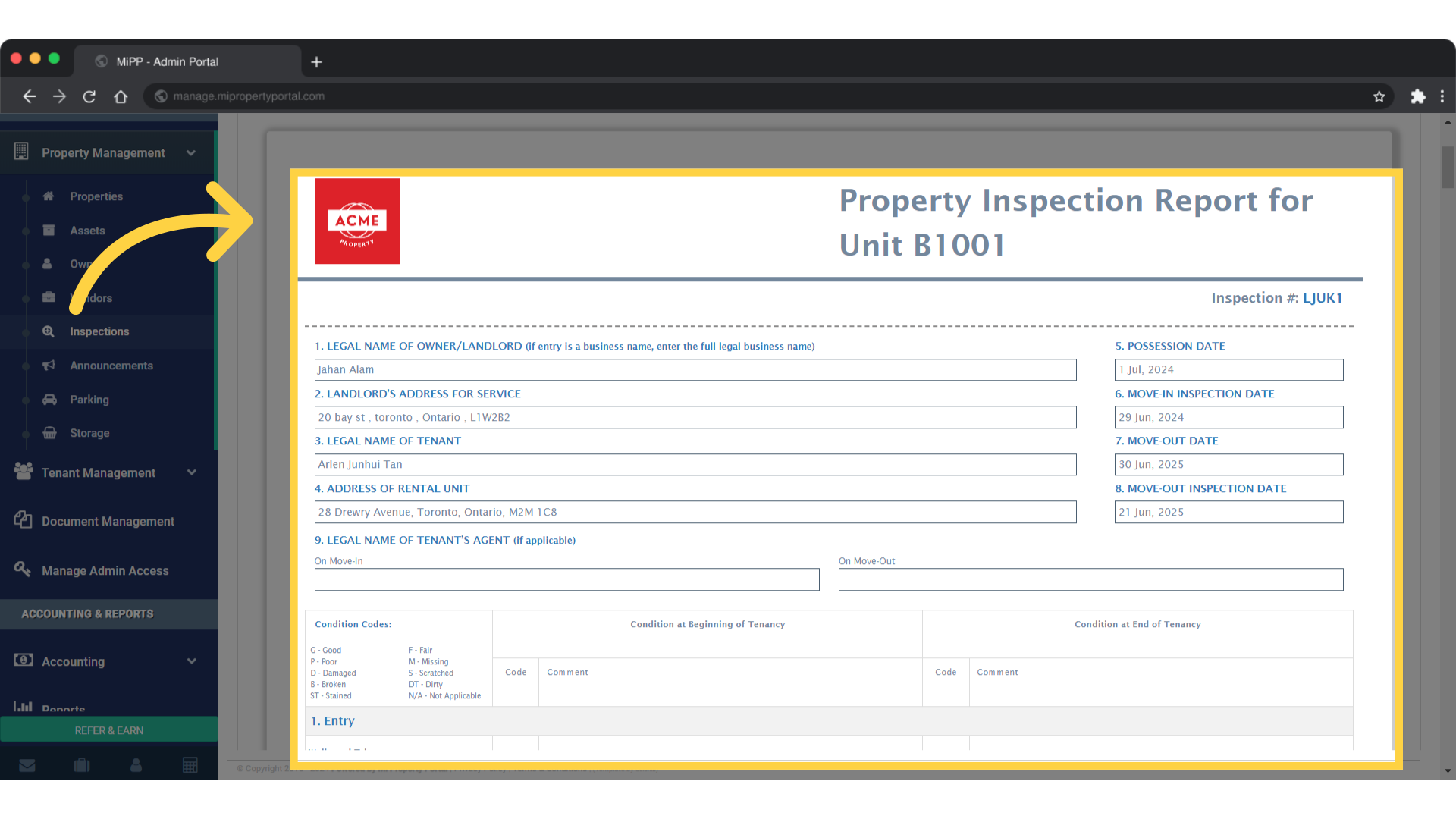
Task: Click the Storage basket icon
Action: (x=48, y=433)
